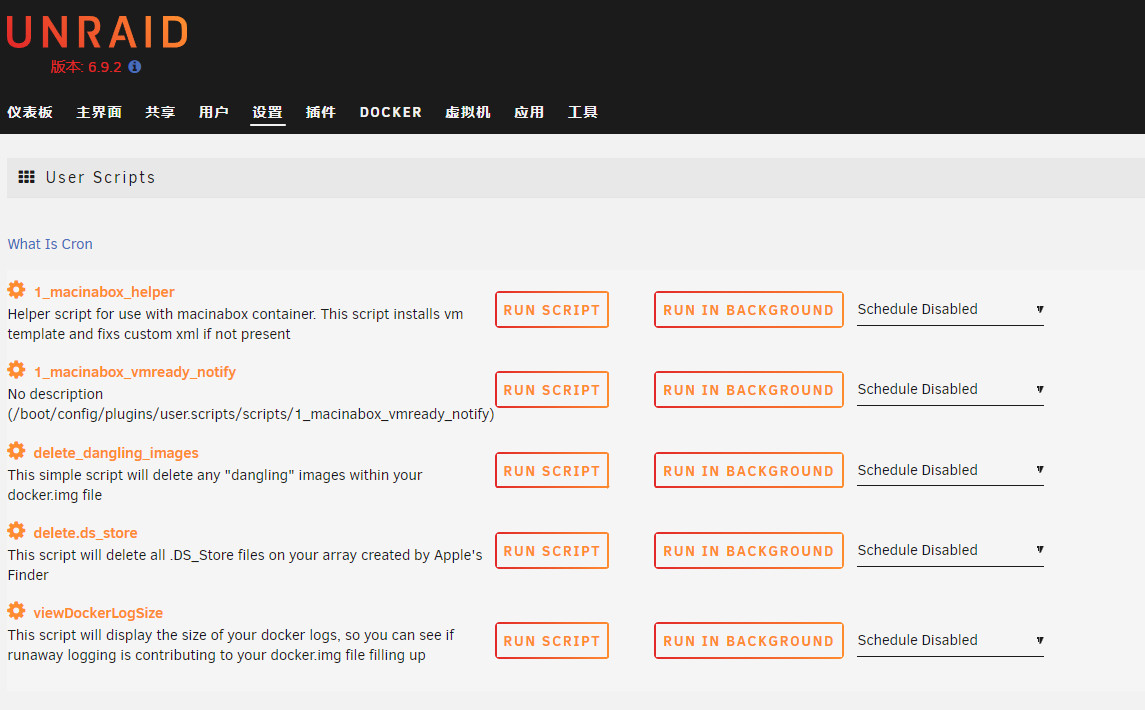The height and width of the screenshot is (710, 1145).
Task: Click the User Scripts heading
Action: point(101,178)
